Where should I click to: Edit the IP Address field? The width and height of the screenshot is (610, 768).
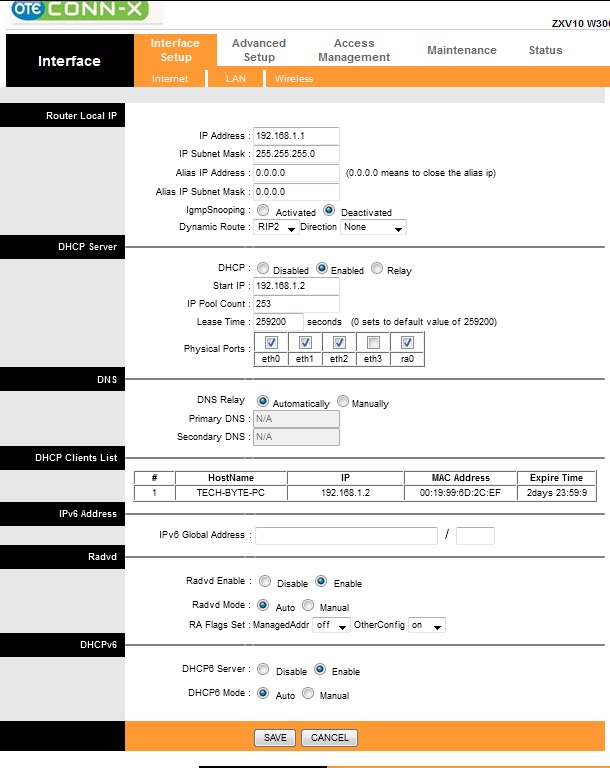click(296, 136)
